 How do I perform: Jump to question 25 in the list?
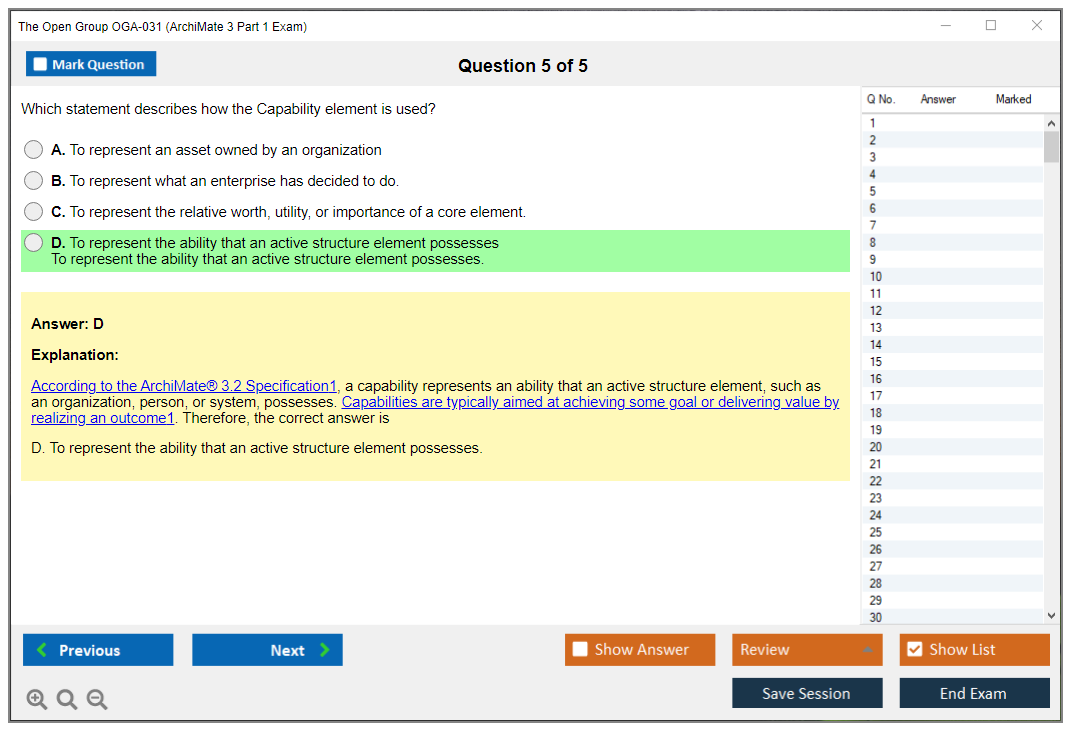click(x=877, y=532)
